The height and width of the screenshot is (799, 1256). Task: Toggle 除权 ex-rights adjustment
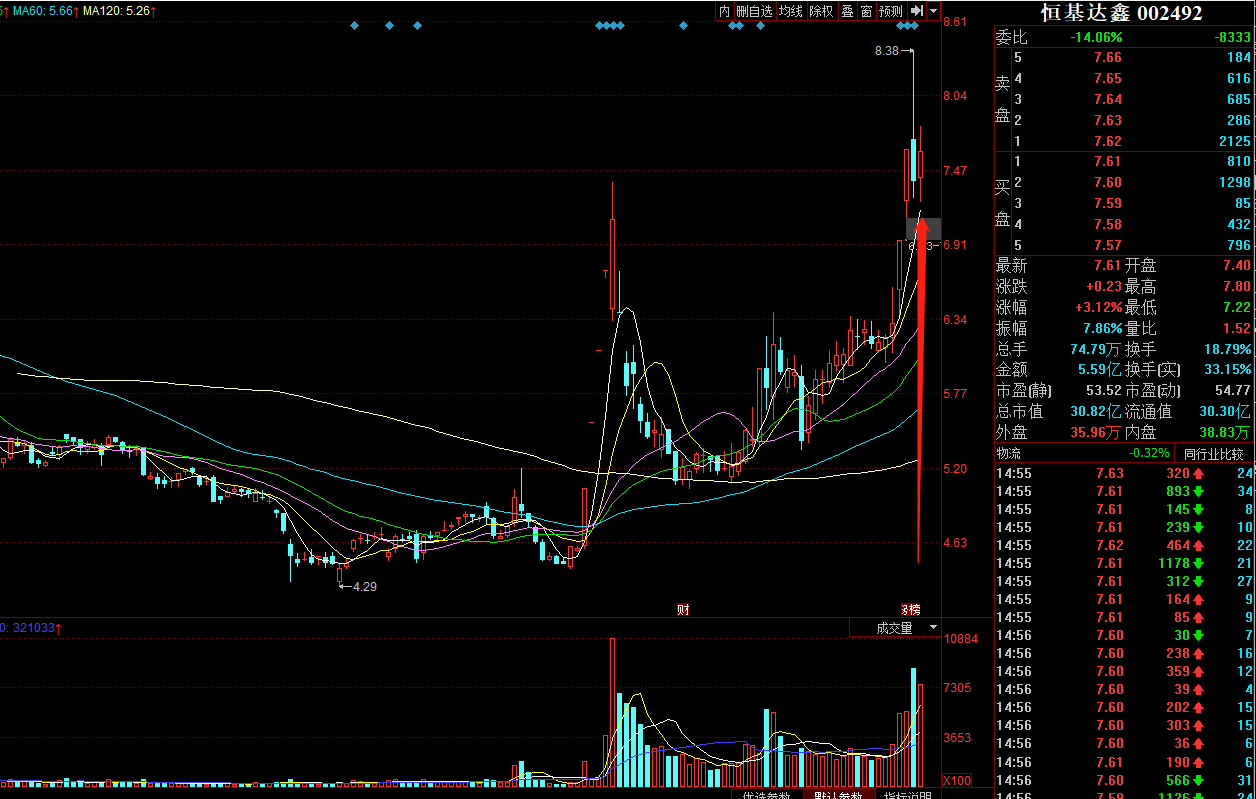pos(821,11)
